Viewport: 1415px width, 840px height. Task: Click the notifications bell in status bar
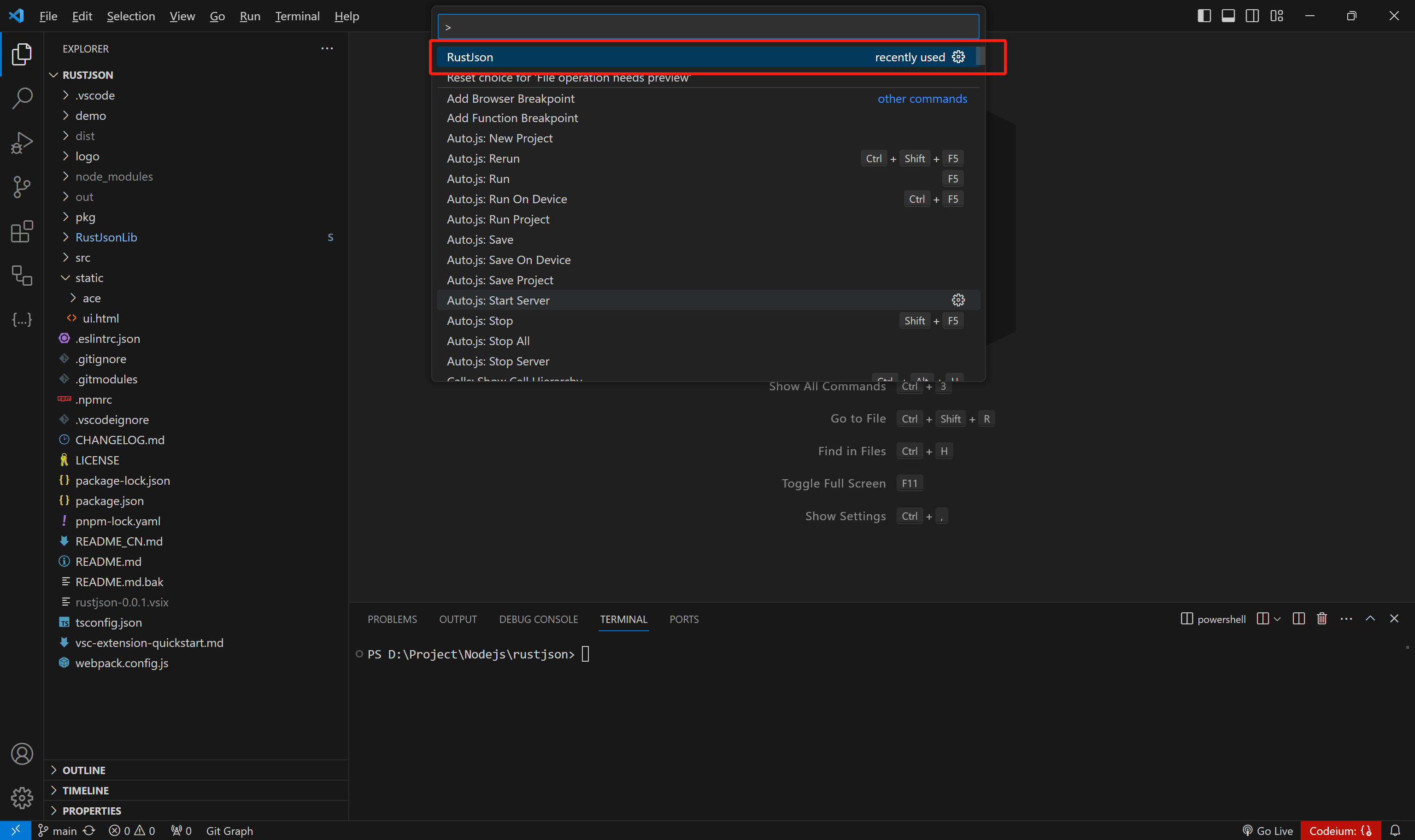[x=1395, y=830]
